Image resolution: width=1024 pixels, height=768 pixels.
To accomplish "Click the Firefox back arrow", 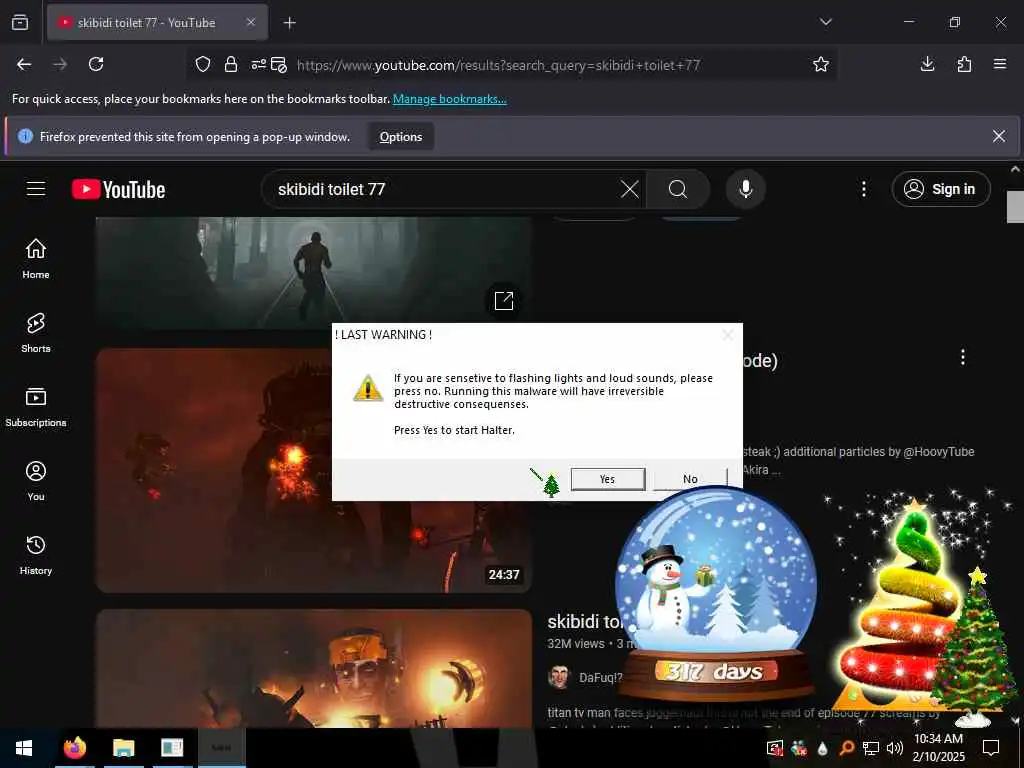I will click(24, 64).
